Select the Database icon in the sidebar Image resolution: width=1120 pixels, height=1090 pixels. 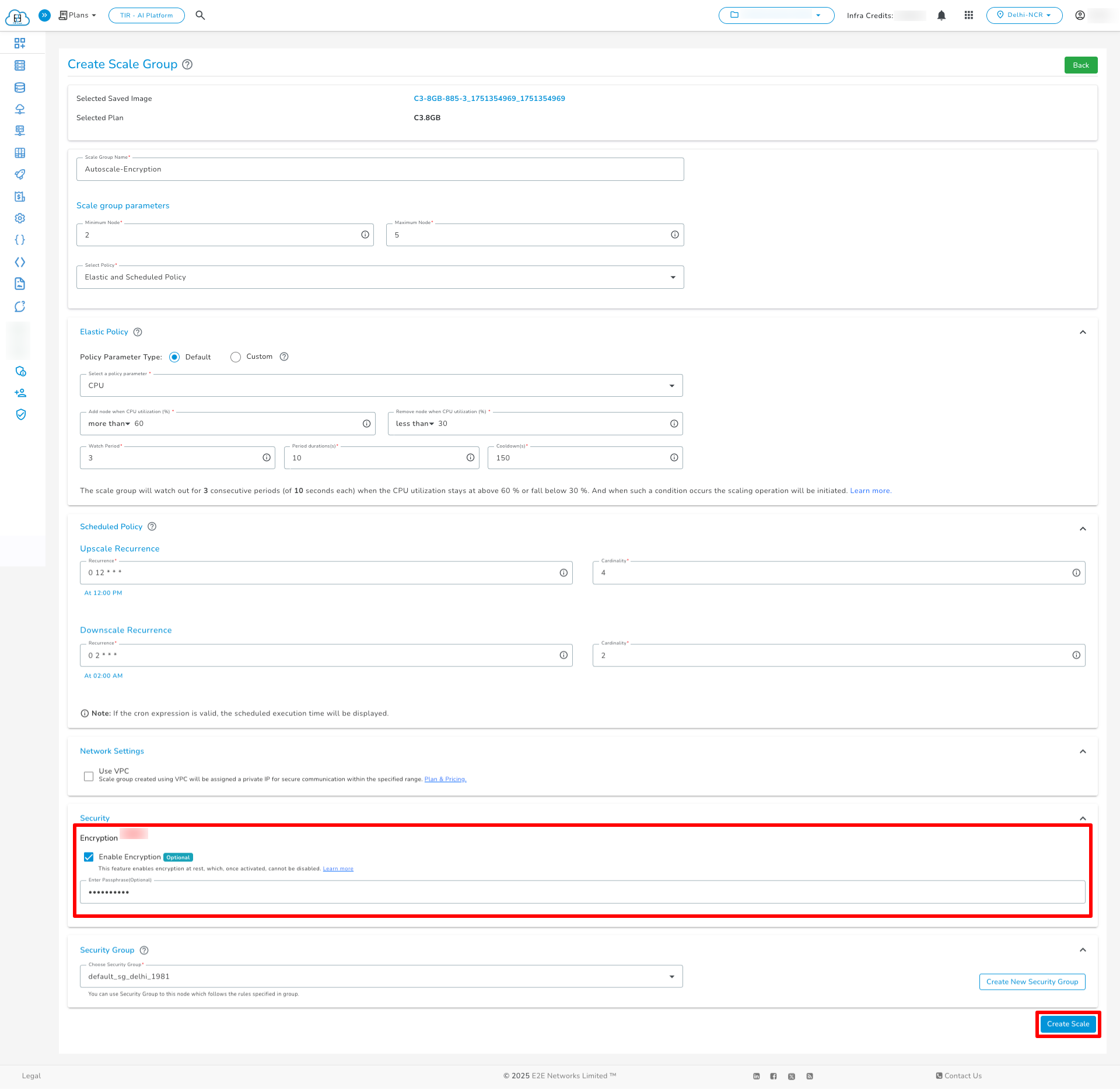(20, 88)
